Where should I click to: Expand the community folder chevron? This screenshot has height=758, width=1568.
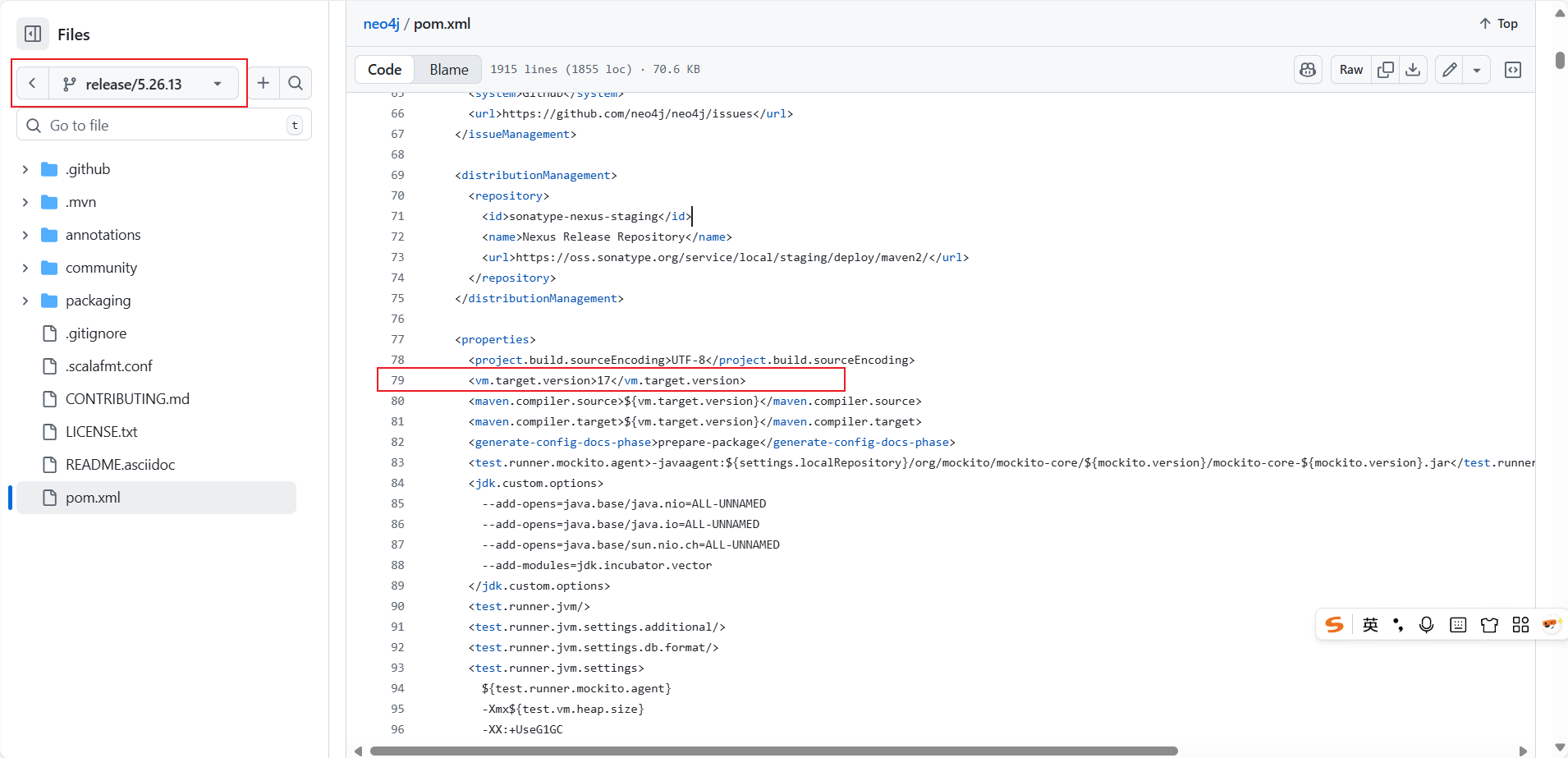pyautogui.click(x=25, y=268)
